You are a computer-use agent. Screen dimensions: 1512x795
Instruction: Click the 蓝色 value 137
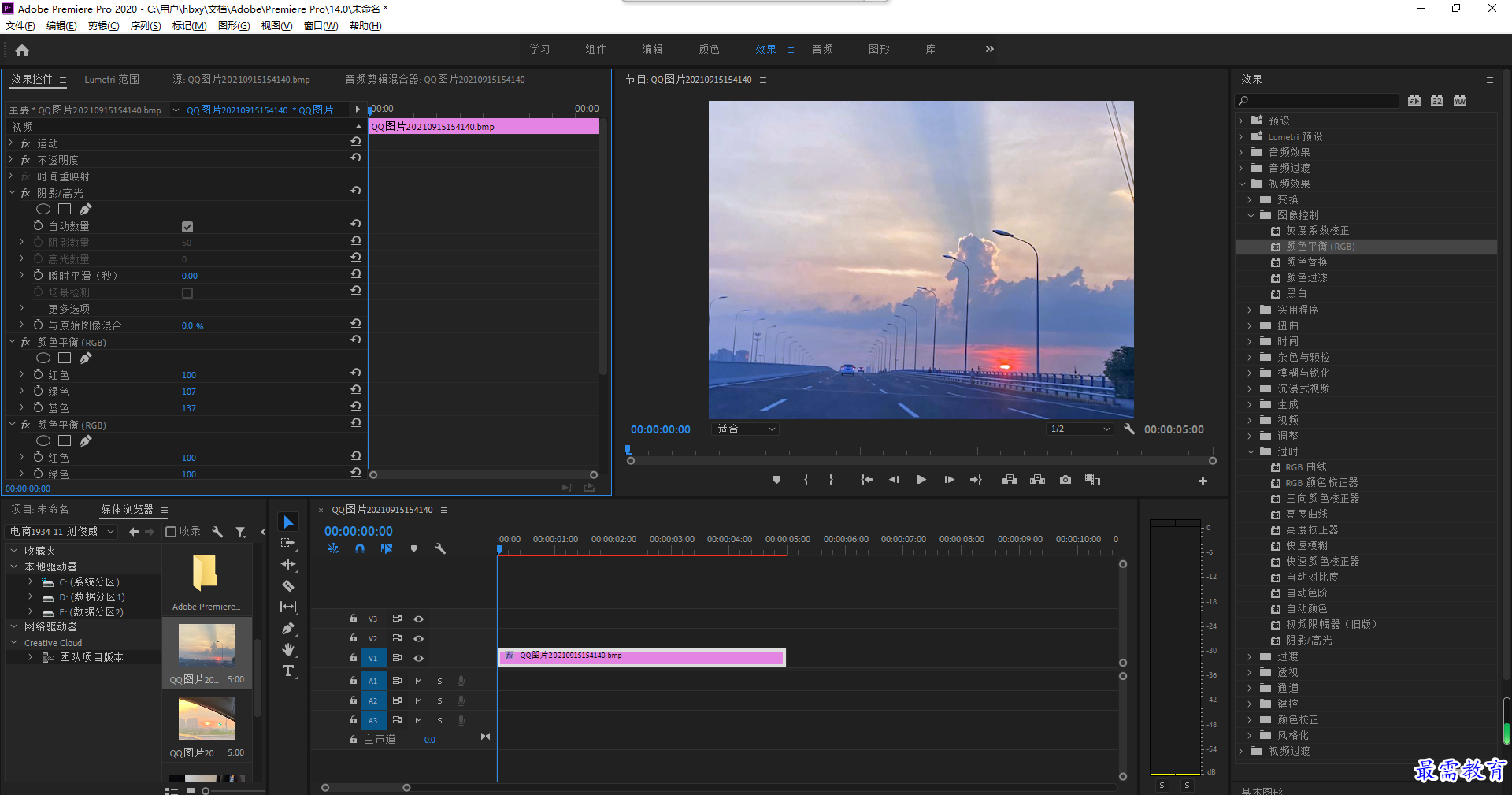click(x=189, y=408)
